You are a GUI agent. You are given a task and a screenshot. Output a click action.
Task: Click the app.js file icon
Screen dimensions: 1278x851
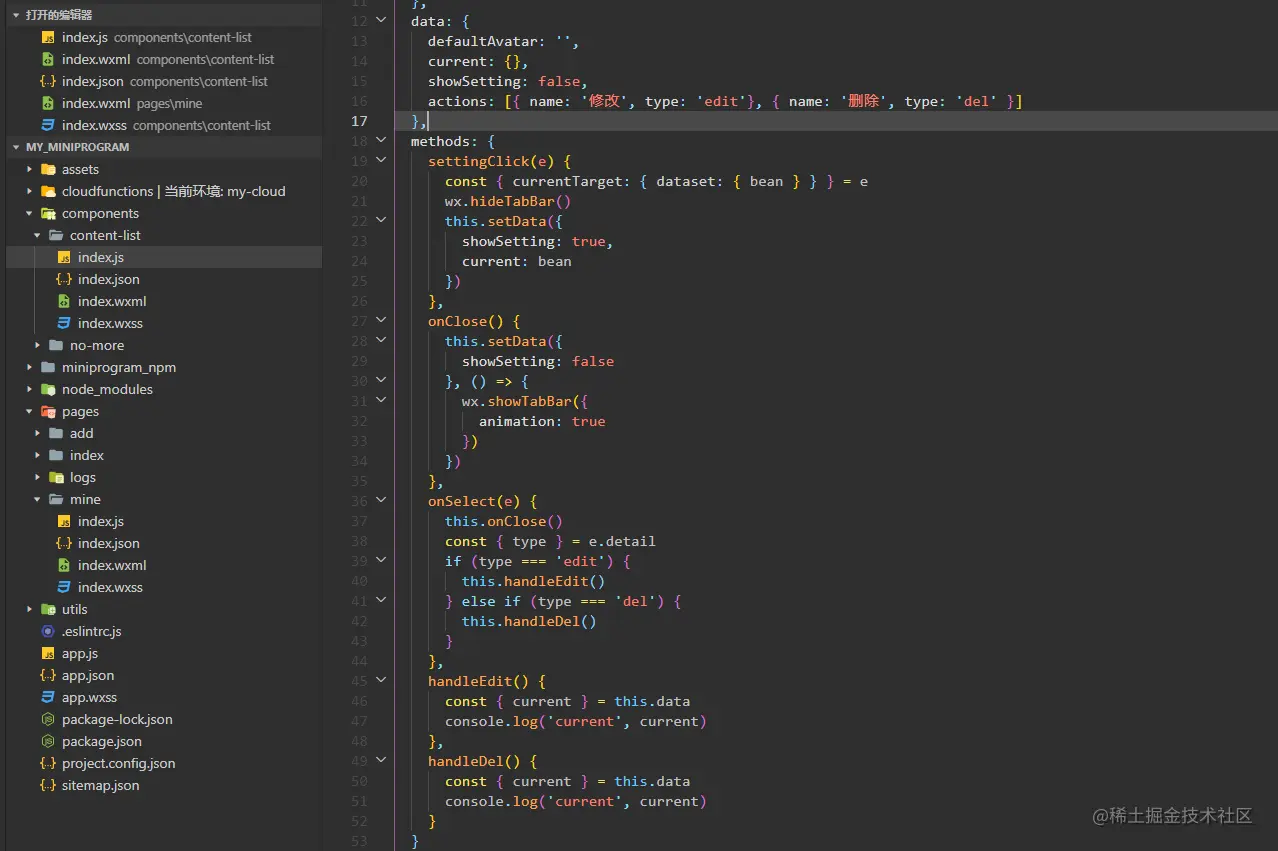tap(48, 653)
